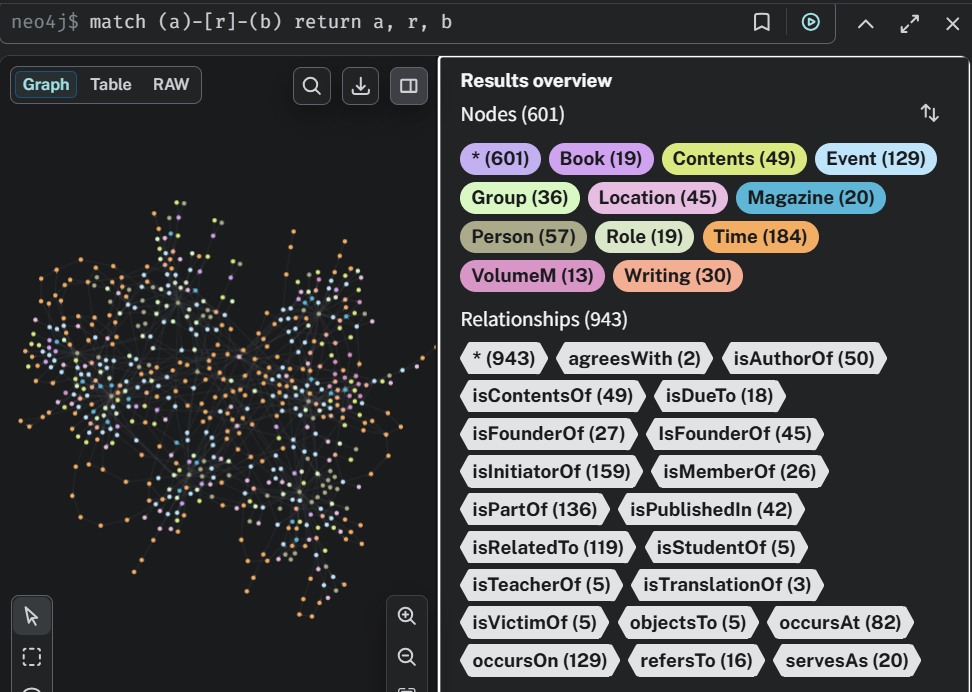This screenshot has height=692, width=972.
Task: Run the Cypher query with play icon
Action: pyautogui.click(x=810, y=22)
